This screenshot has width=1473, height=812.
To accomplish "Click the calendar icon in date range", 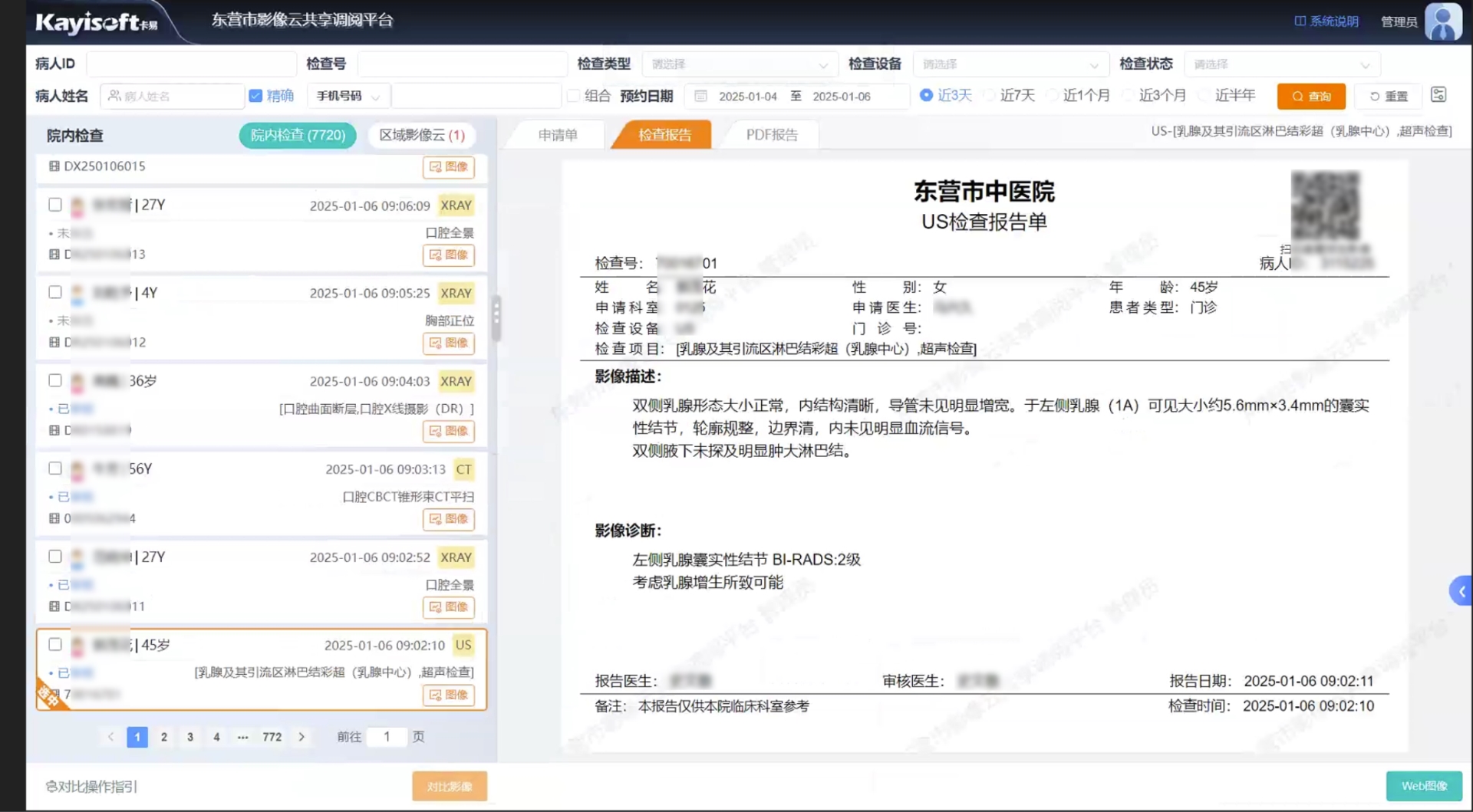I will (700, 96).
